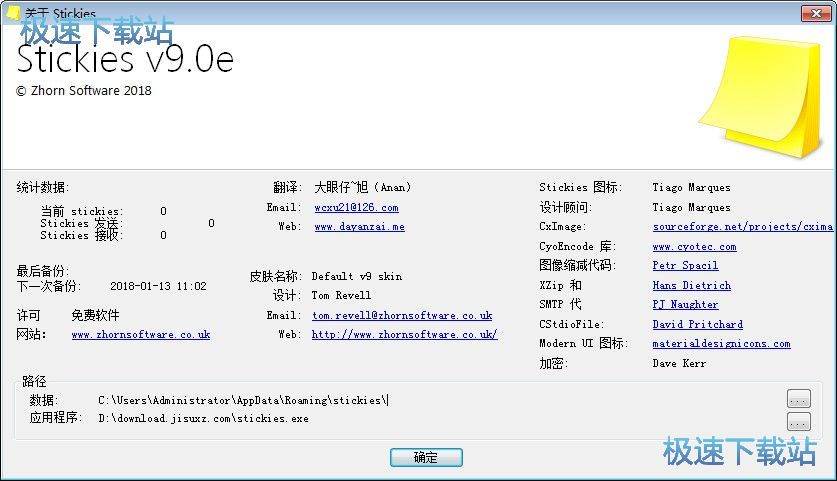Click the 应用程序 path text D:\download.jisuxz.com\stickies.exe
The height and width of the screenshot is (481, 837).
coord(203,419)
